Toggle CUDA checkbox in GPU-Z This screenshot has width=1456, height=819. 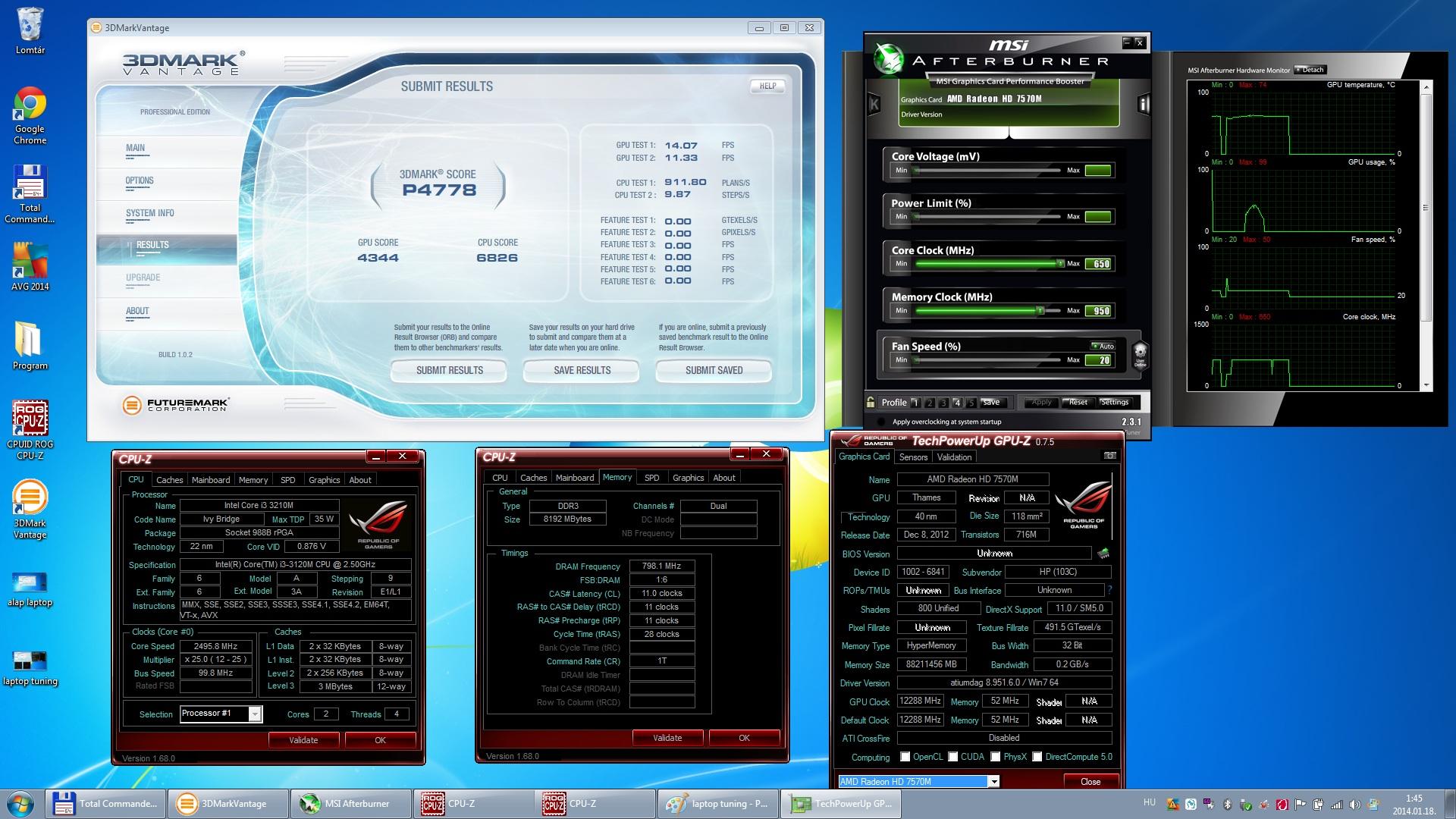[x=952, y=757]
